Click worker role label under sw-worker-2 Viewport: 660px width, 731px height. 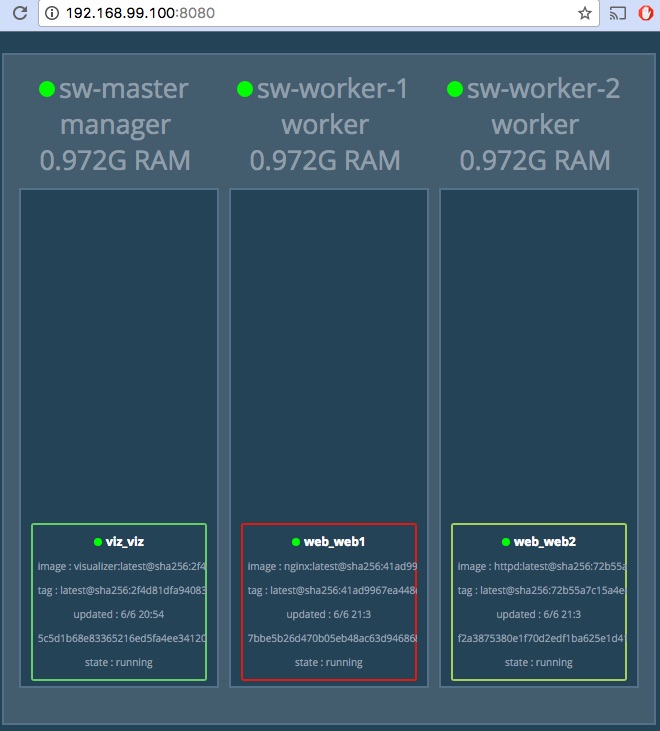click(x=535, y=125)
